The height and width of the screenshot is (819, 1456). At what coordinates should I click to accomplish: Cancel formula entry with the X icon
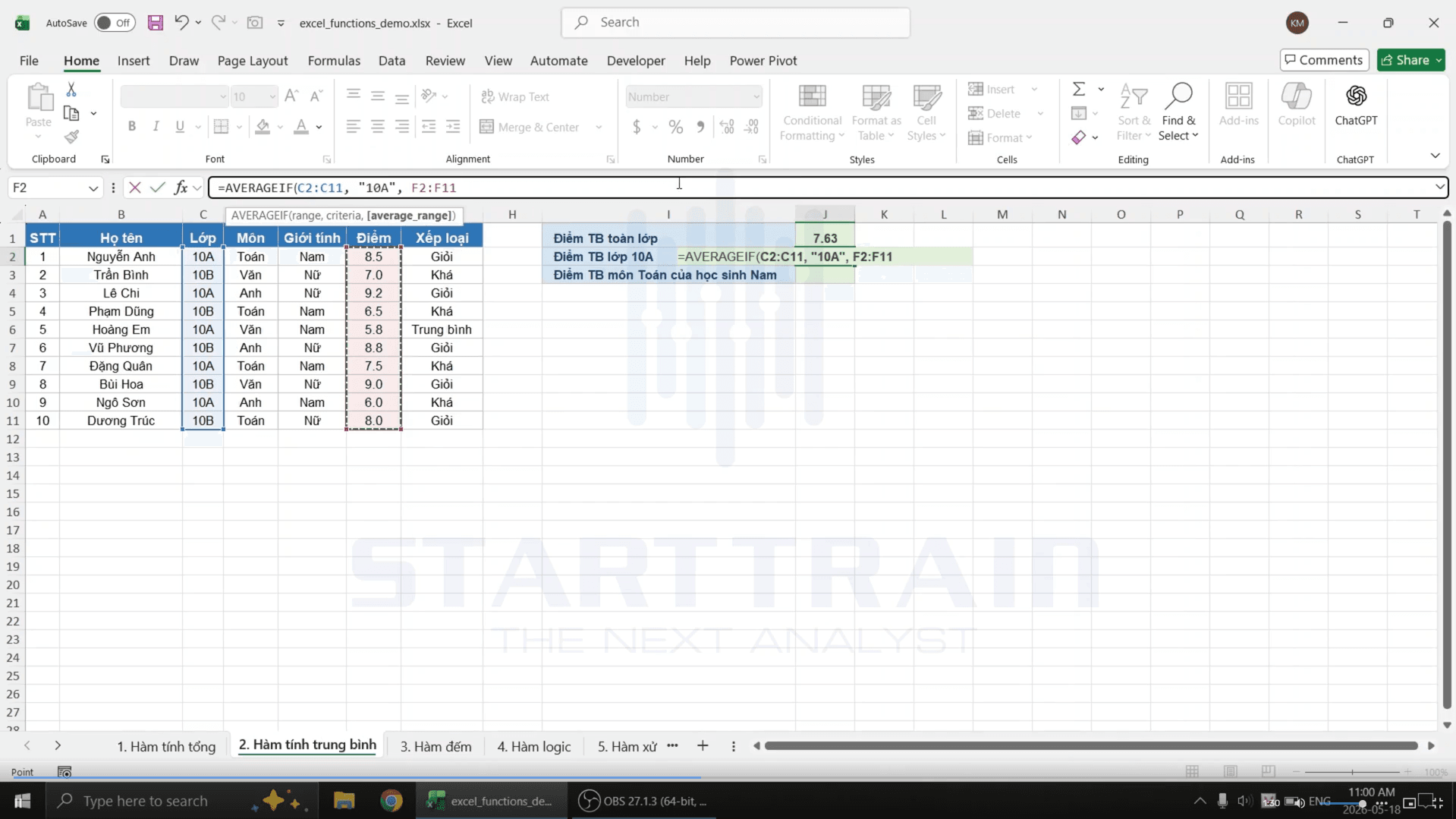tap(134, 187)
